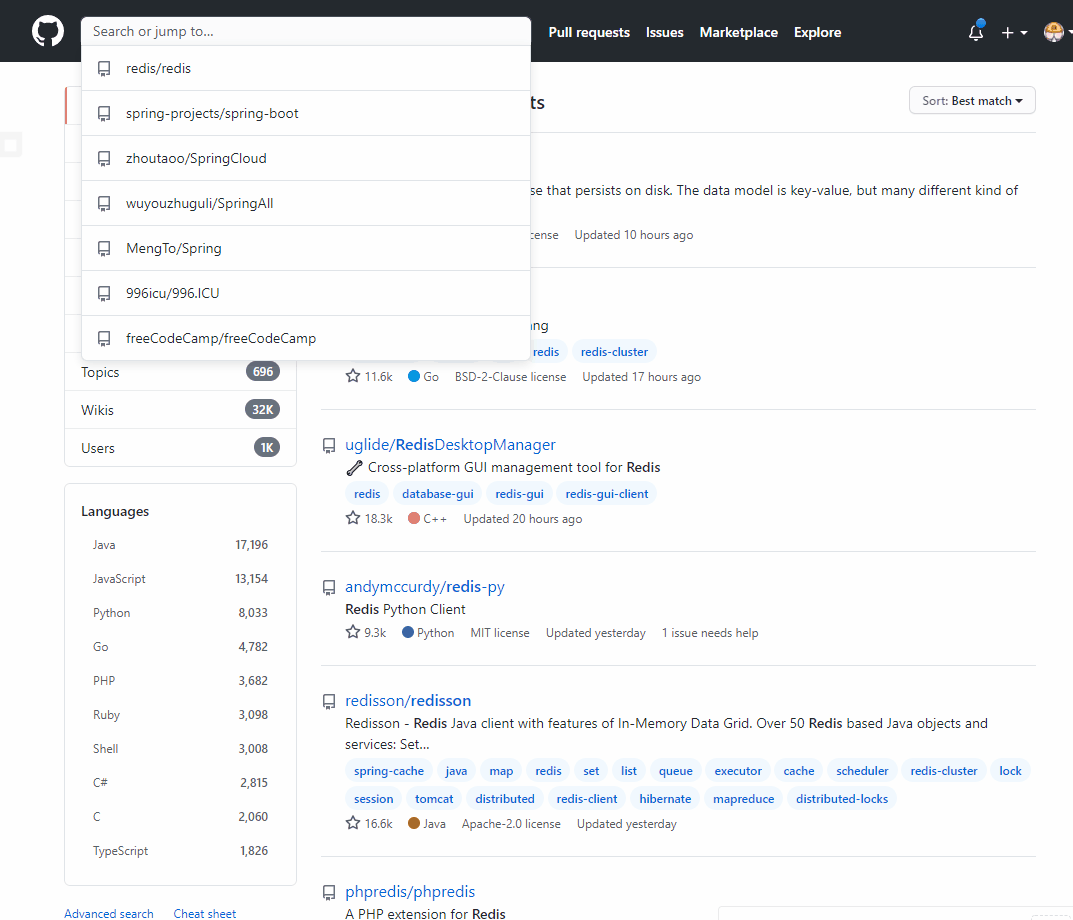Expand the plus create-new dropdown
Viewport: 1073px width, 920px height.
click(1013, 32)
